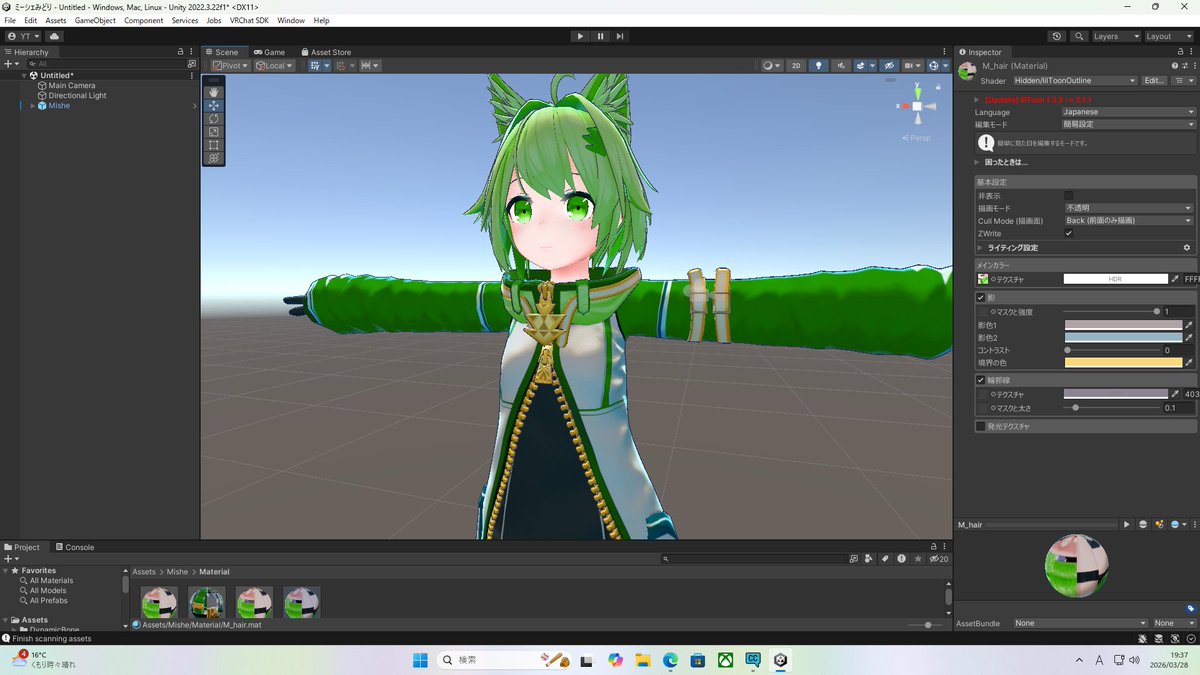Click the 境界の色 color swatch
The image size is (1200, 675).
pos(1123,362)
